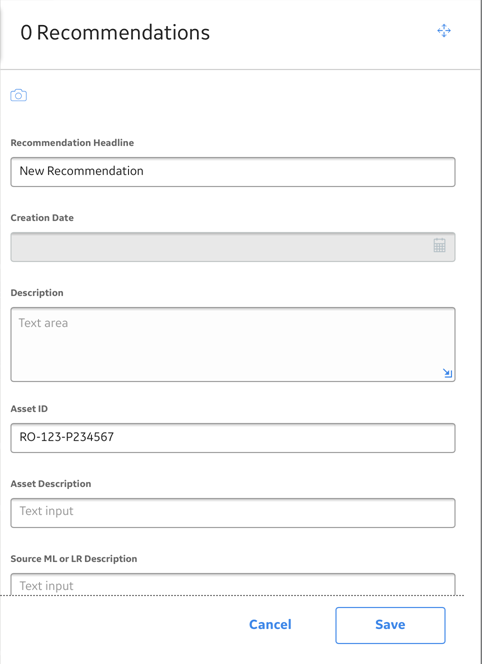Focus the Description text area

click(233, 344)
